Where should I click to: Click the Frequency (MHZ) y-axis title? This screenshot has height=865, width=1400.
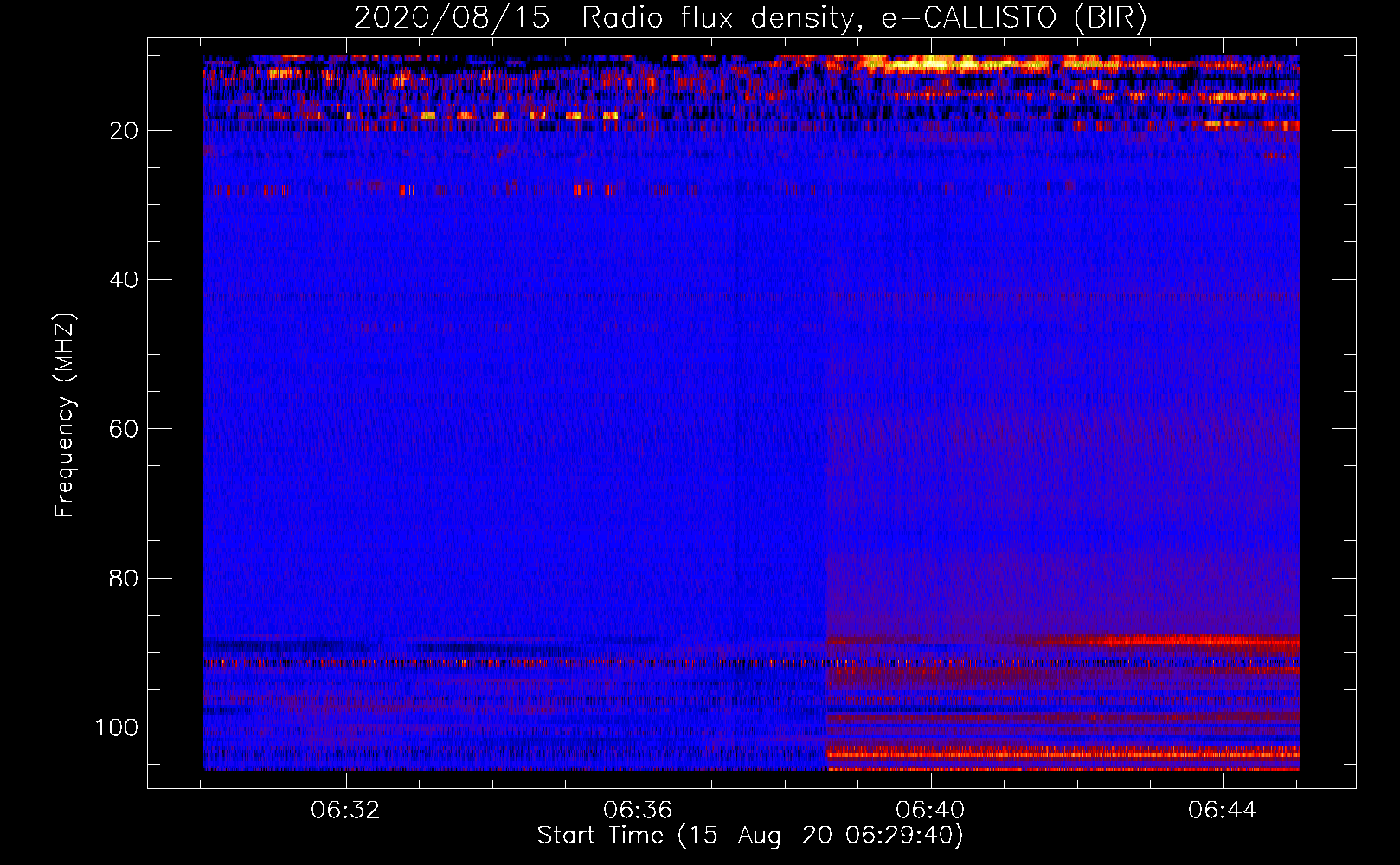point(66,414)
